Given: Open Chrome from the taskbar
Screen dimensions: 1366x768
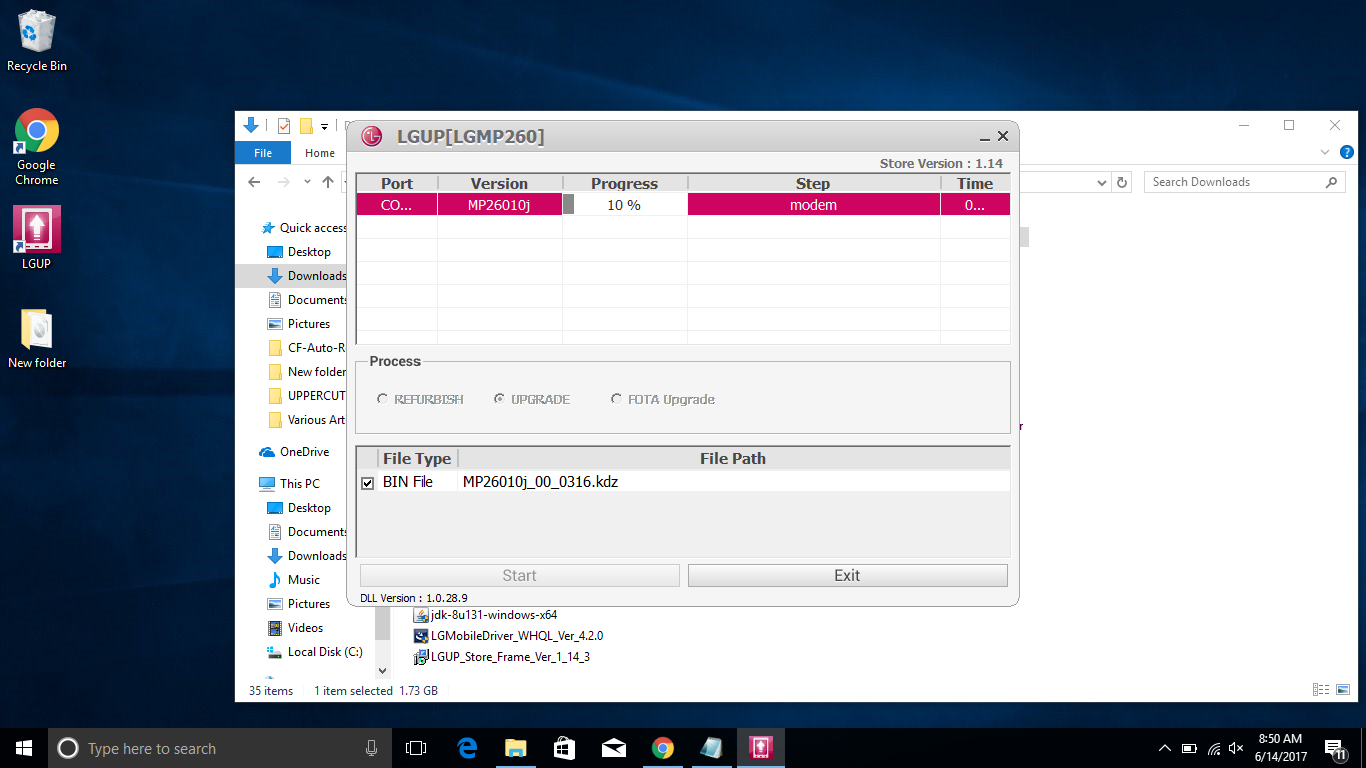Looking at the screenshot, I should pos(662,748).
